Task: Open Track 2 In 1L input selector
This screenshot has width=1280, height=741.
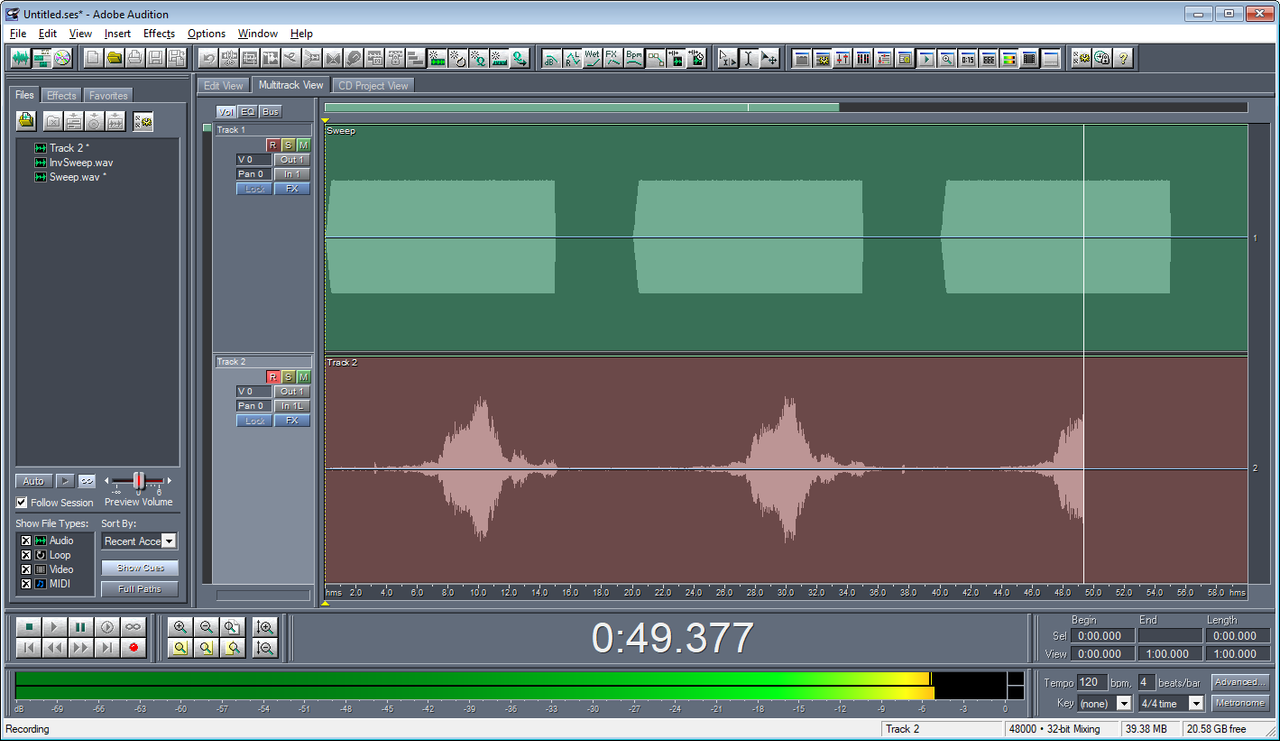Action: pos(292,406)
